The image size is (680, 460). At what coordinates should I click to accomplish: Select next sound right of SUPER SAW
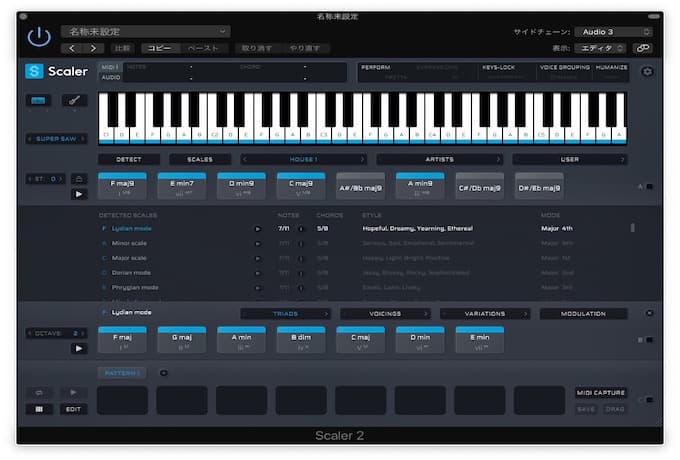(82, 139)
